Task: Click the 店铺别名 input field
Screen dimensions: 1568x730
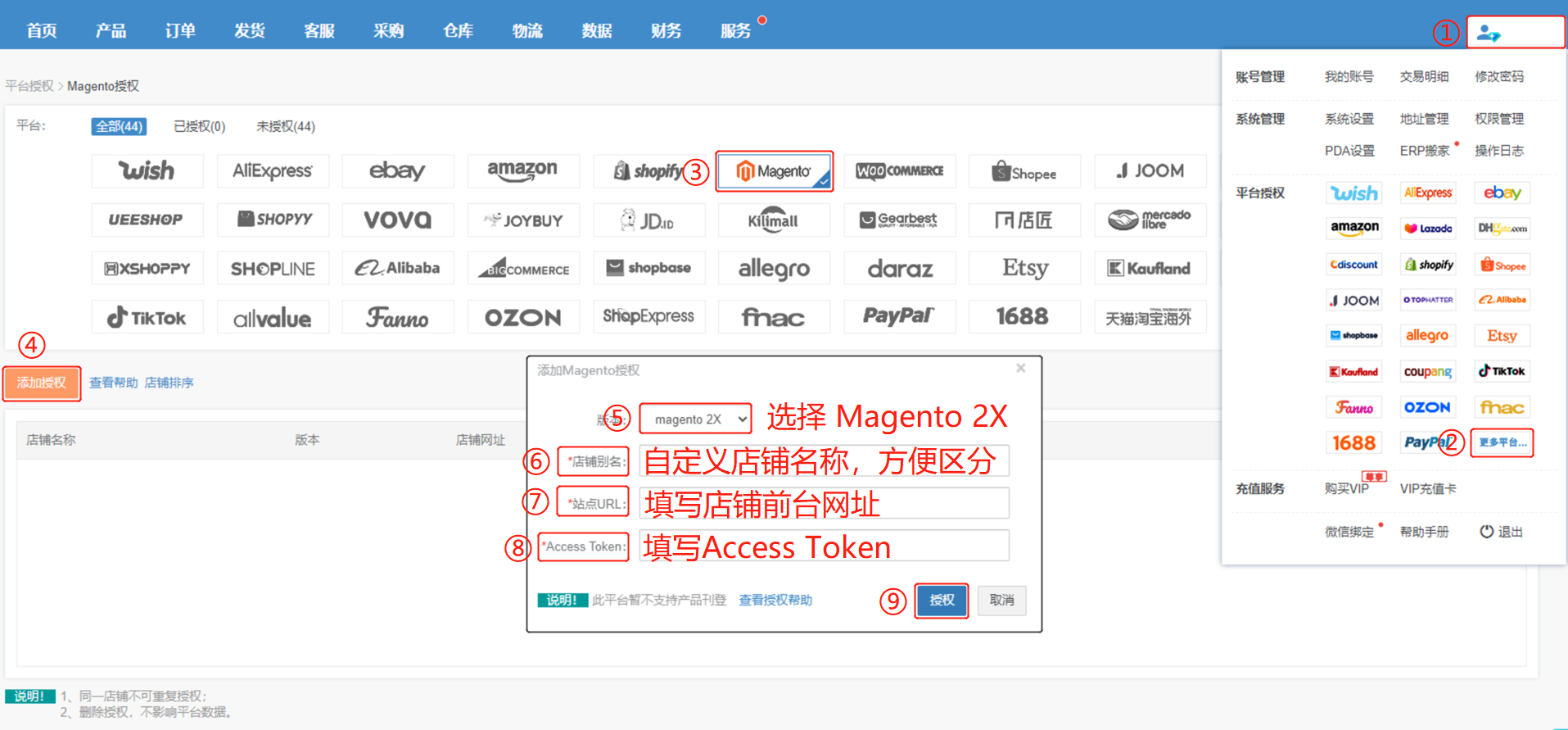Action: coord(824,460)
